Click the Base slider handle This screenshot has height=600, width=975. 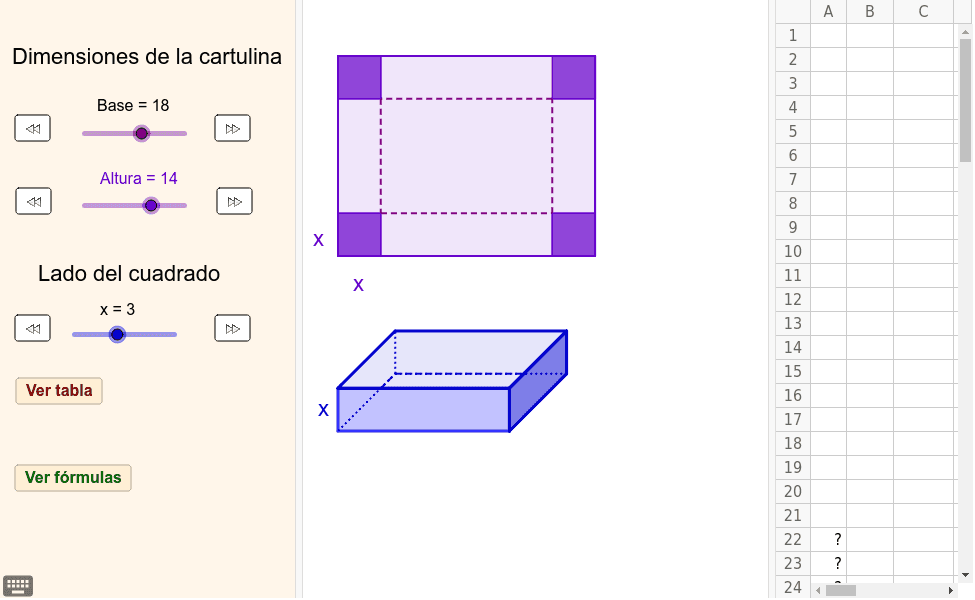(x=141, y=133)
